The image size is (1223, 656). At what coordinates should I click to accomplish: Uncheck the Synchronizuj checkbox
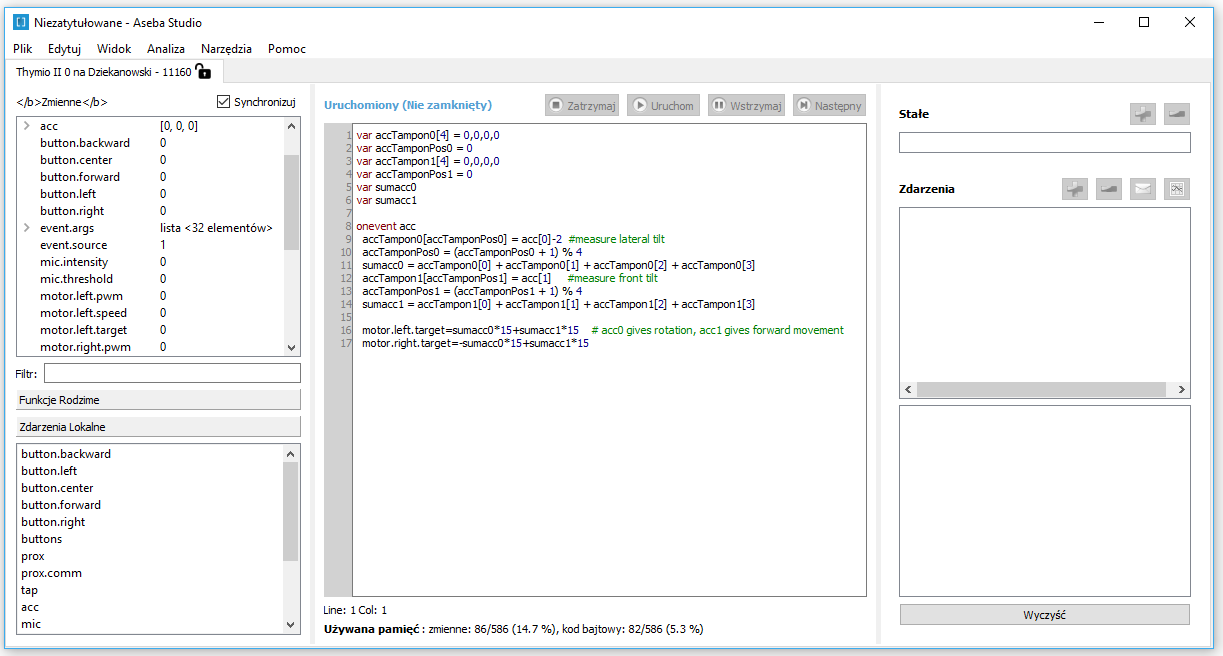[224, 102]
